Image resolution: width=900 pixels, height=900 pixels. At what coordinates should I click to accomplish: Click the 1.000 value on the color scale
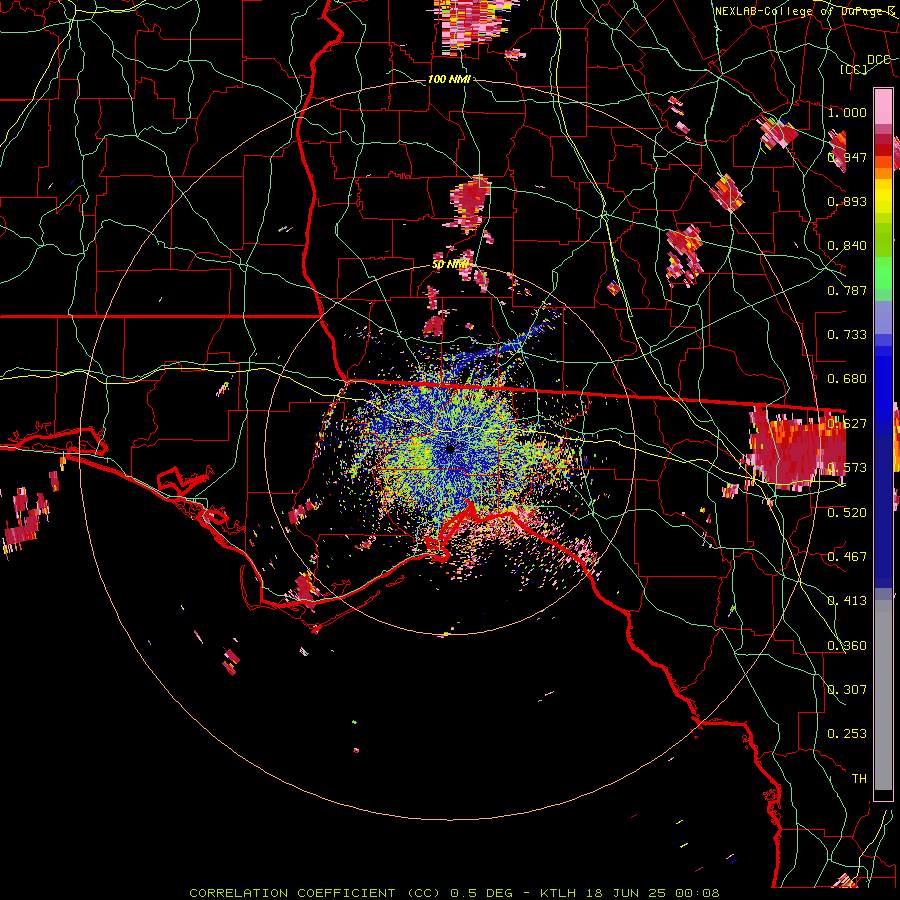(x=847, y=112)
